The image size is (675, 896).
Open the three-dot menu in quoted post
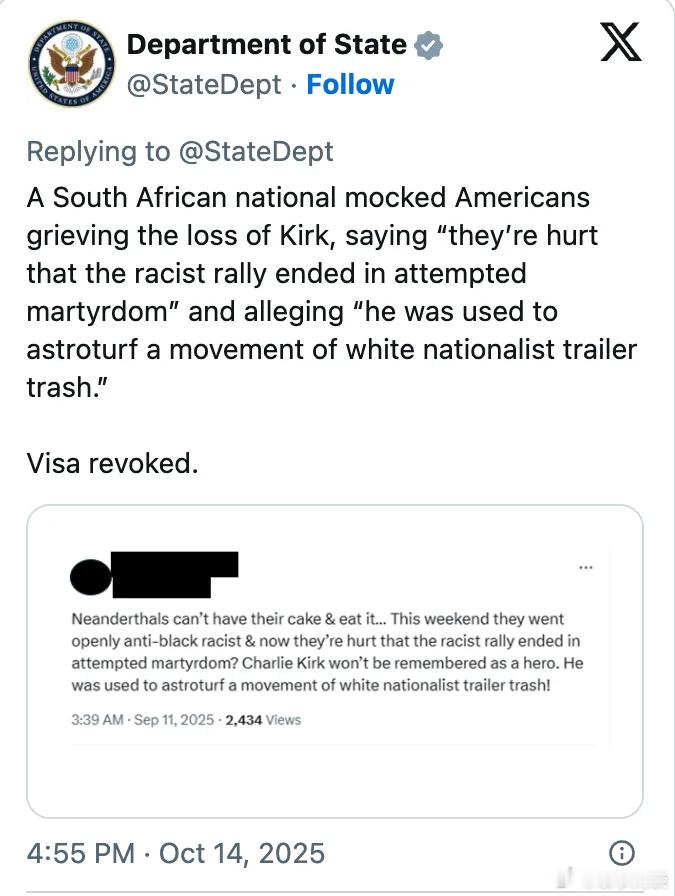coord(585,568)
